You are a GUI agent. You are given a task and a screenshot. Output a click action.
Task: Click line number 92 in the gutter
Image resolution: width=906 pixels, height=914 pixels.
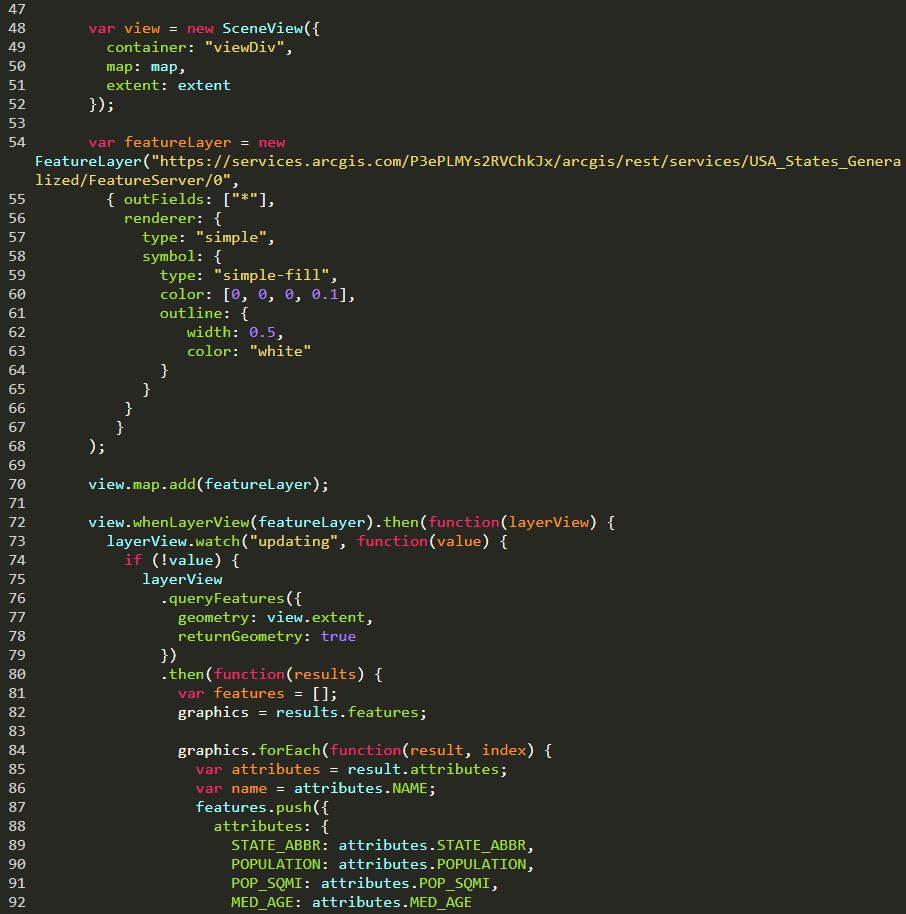point(15,902)
